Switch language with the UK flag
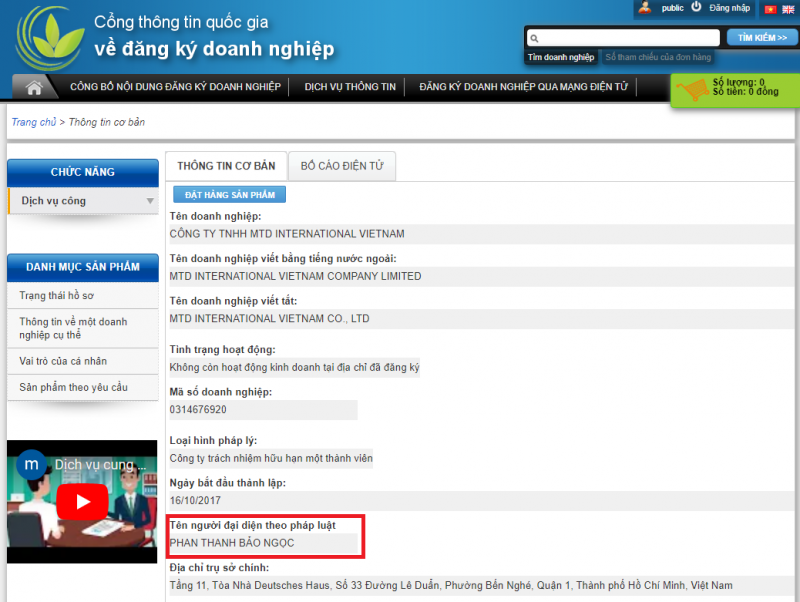The image size is (800, 602). click(x=787, y=9)
